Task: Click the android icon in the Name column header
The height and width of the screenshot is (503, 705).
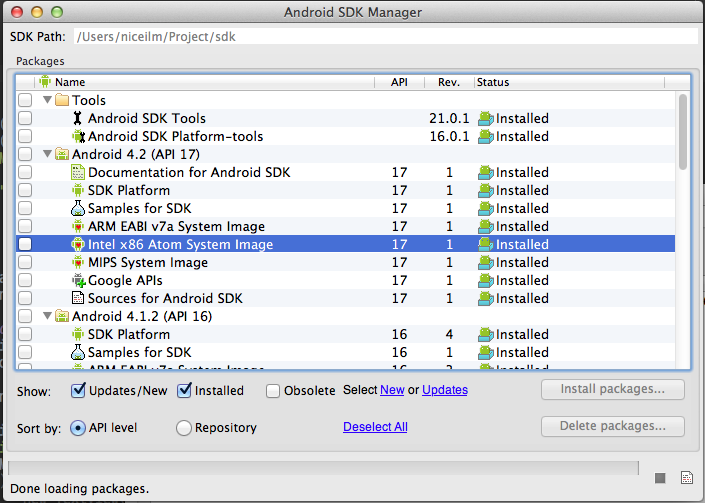Action: click(45, 82)
